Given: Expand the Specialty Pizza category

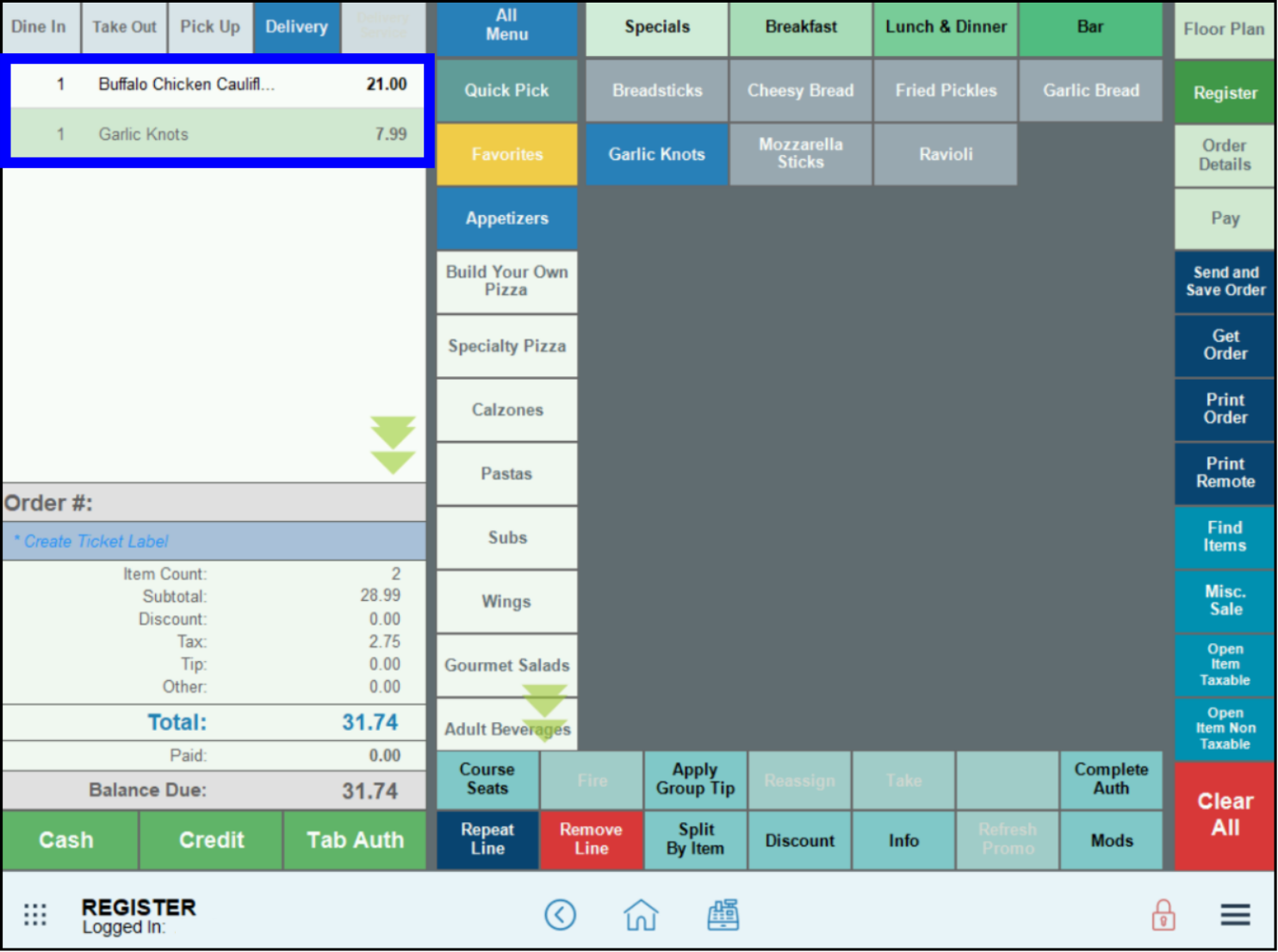Looking at the screenshot, I should (x=506, y=346).
